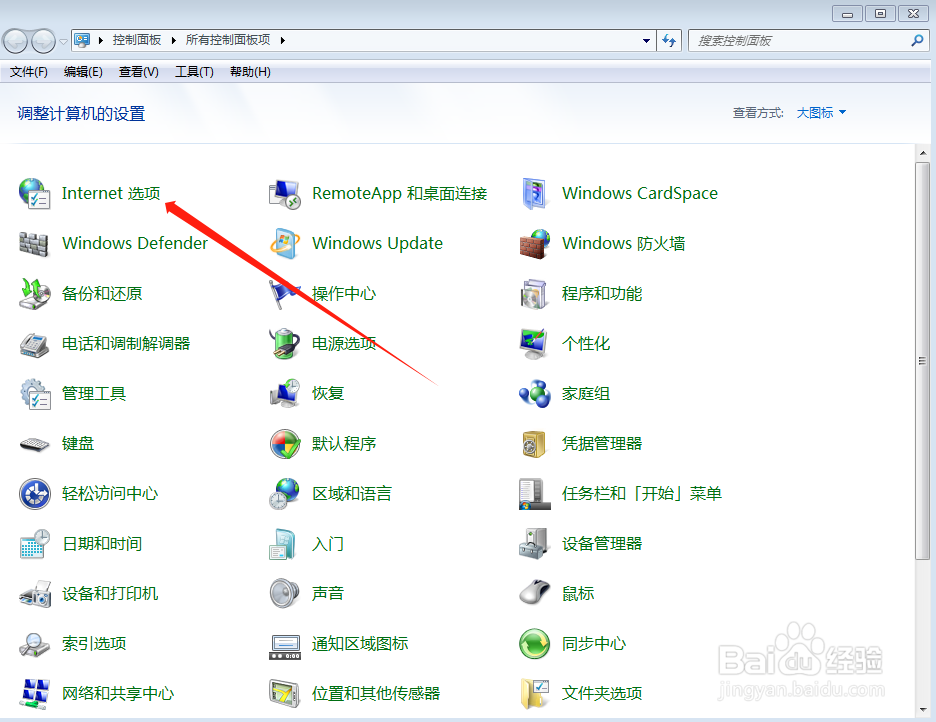The width and height of the screenshot is (936, 722).
Task: Click the 区域和语言 globe clock icon
Action: click(285, 494)
